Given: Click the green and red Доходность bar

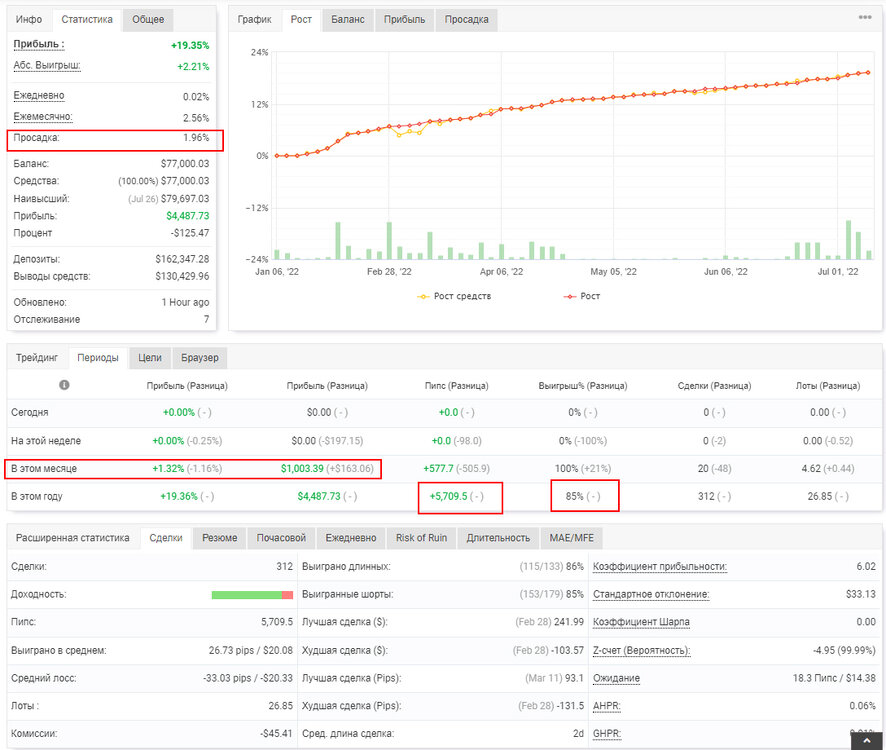Looking at the screenshot, I should click(x=252, y=595).
